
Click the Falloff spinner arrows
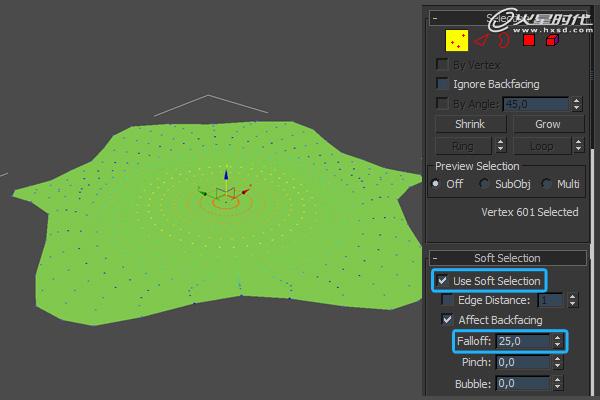[x=558, y=341]
